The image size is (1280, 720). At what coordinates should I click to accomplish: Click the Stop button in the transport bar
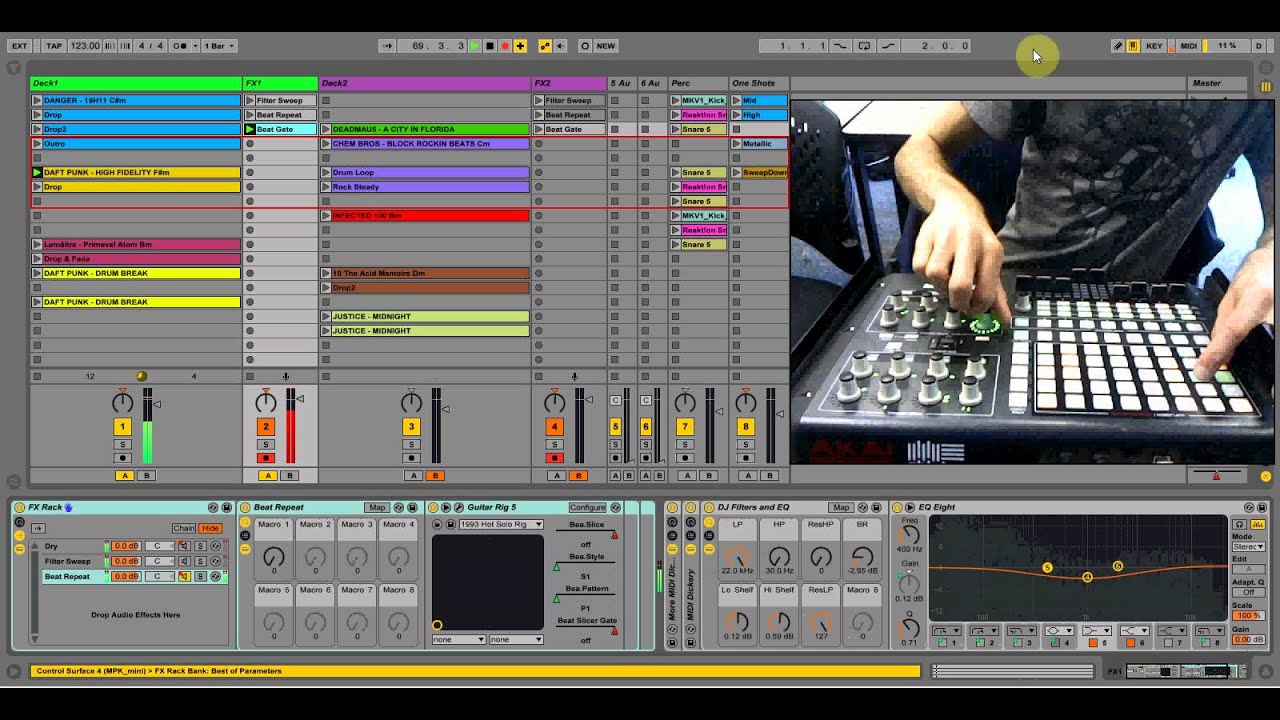[489, 46]
